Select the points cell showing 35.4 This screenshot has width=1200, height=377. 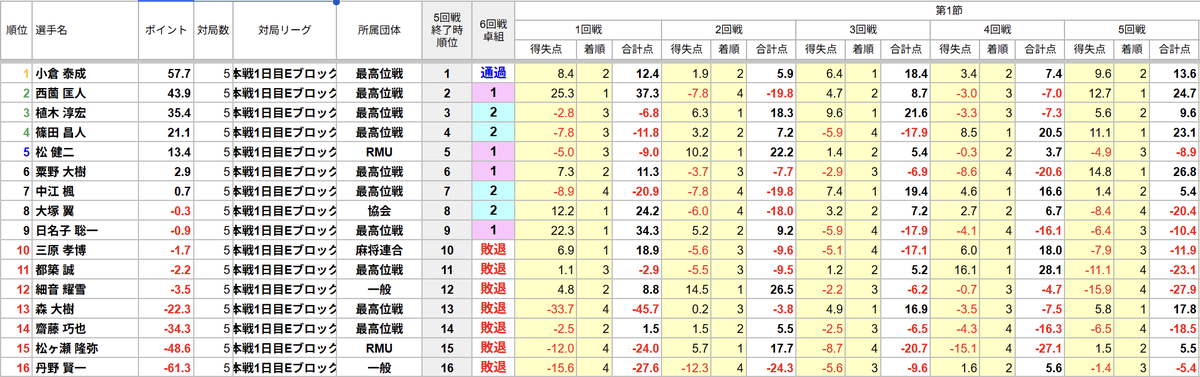point(165,113)
